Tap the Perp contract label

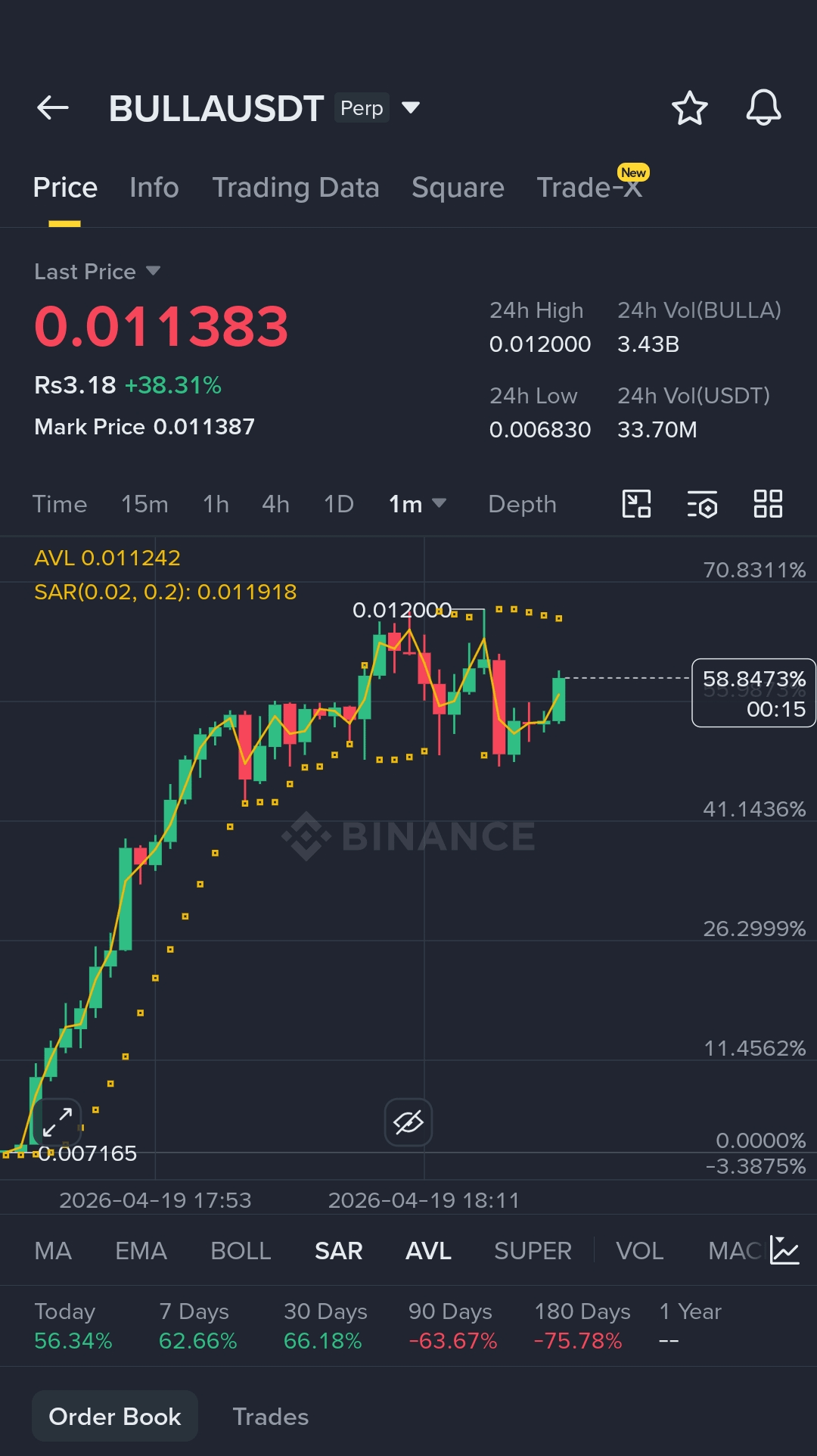[x=362, y=107]
